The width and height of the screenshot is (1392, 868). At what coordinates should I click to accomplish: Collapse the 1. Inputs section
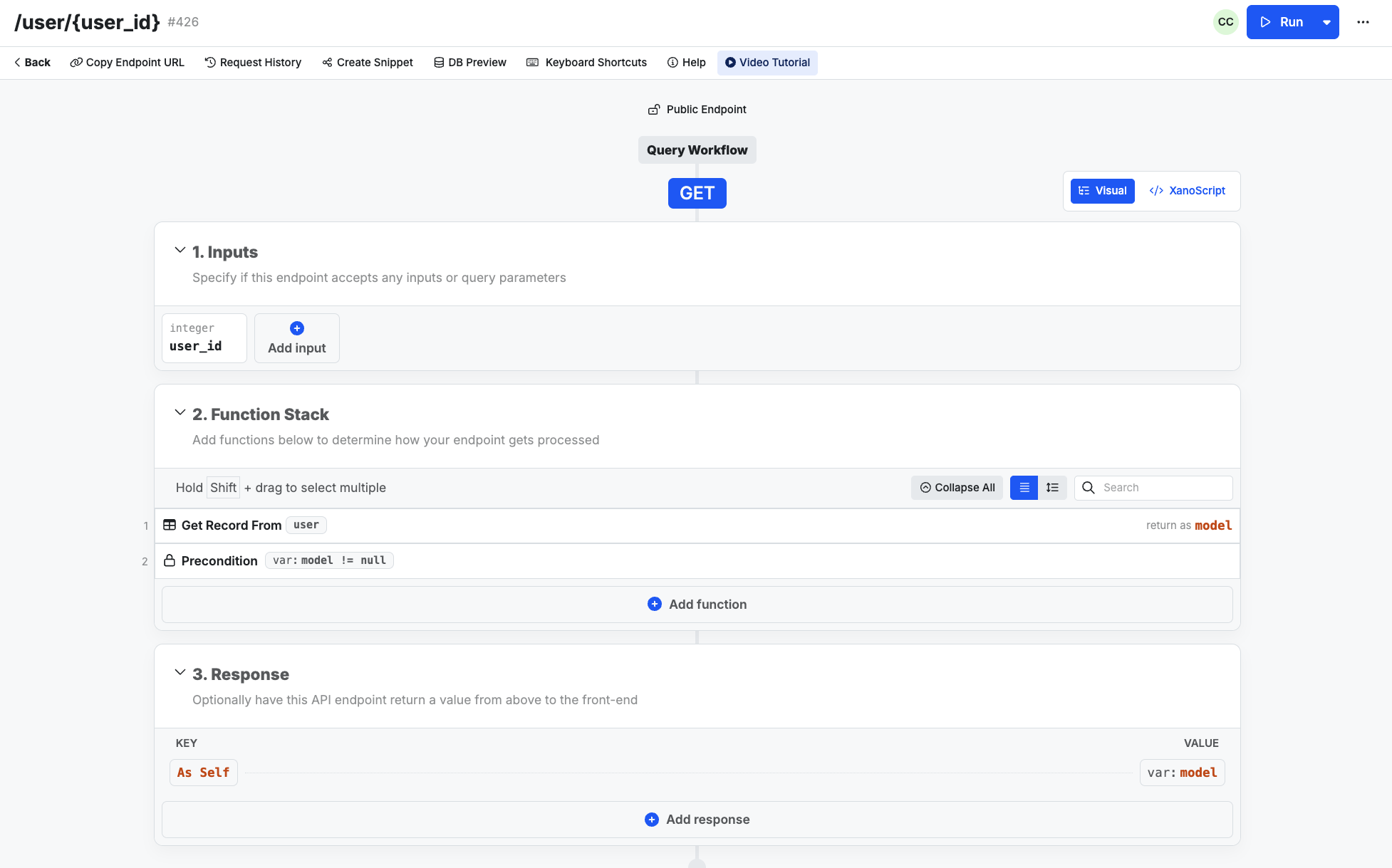click(180, 251)
